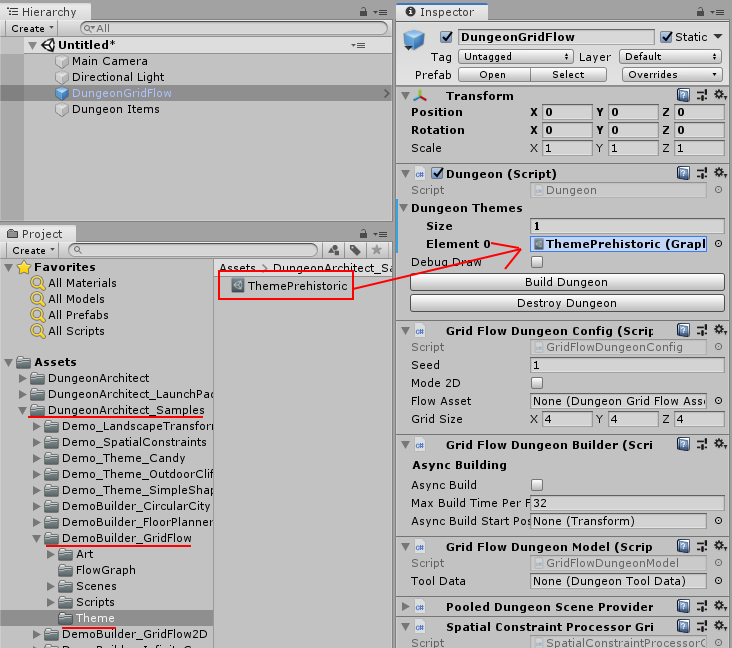
Task: Disable the Dungeon (Script) component checkbox
Action: click(x=437, y=173)
